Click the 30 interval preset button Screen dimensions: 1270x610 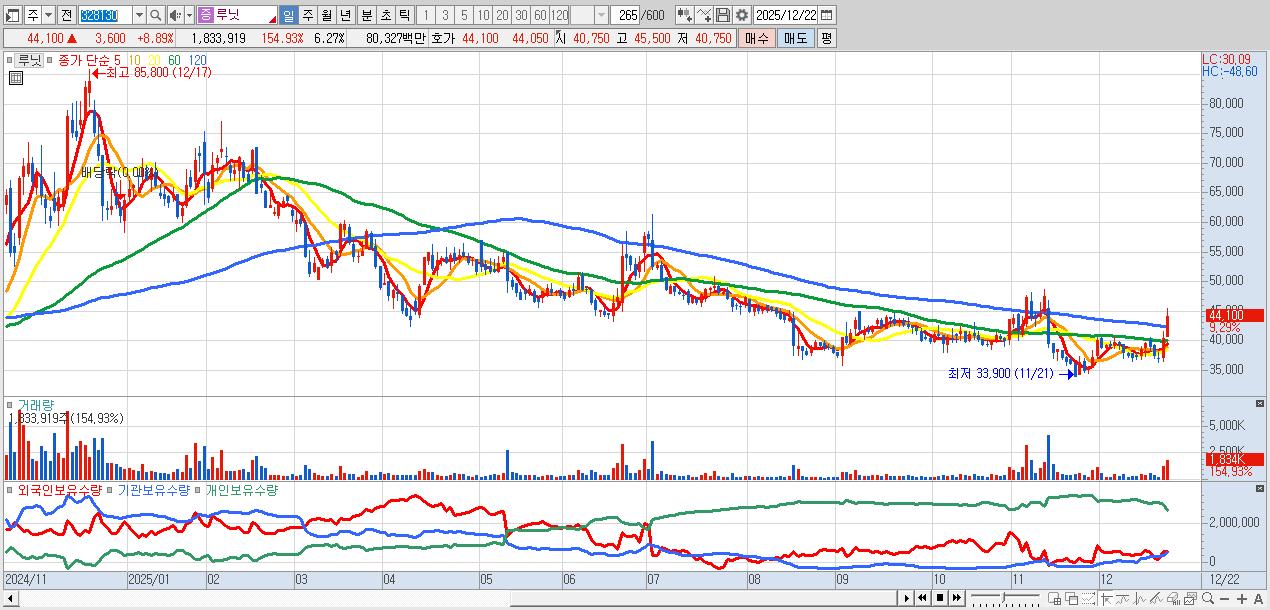point(520,15)
